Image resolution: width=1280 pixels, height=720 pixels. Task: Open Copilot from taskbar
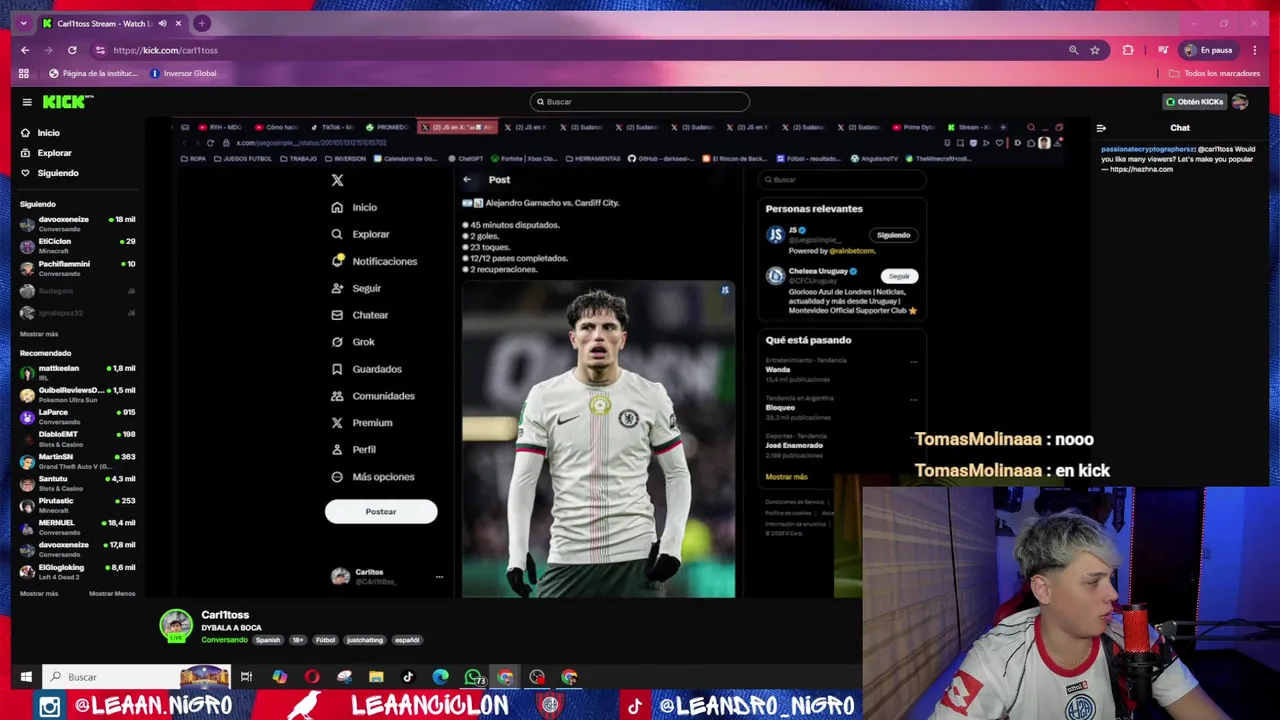(279, 677)
